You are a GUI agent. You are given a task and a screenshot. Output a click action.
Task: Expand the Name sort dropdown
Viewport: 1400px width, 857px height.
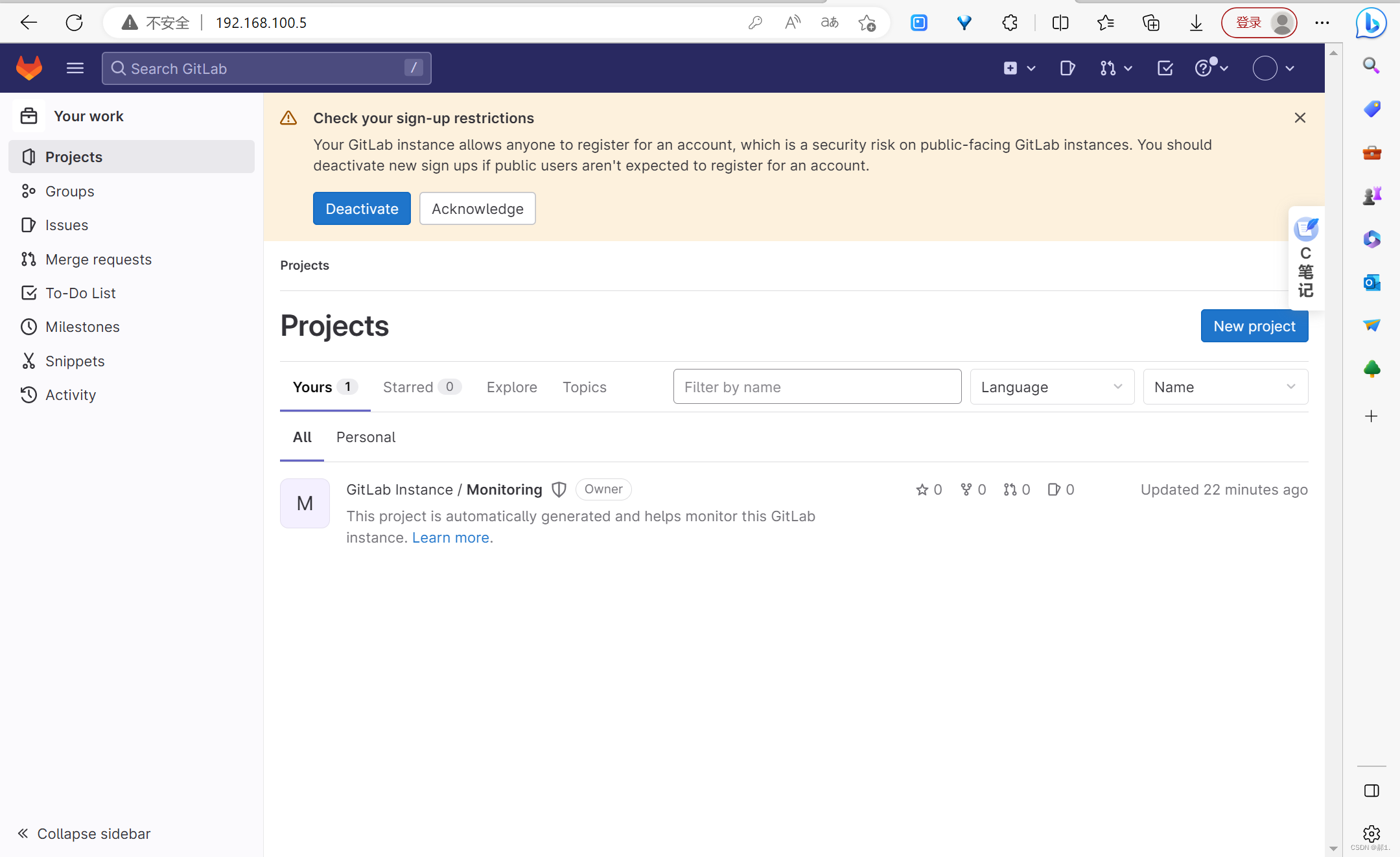(x=1224, y=387)
